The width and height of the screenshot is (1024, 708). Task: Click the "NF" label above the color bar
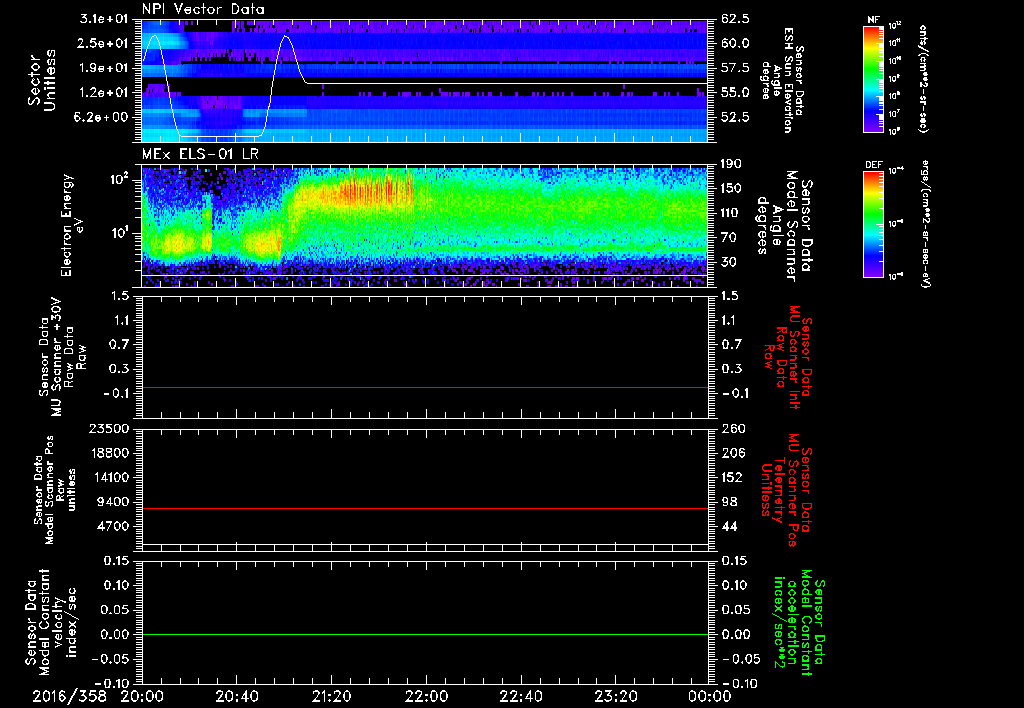click(x=873, y=20)
